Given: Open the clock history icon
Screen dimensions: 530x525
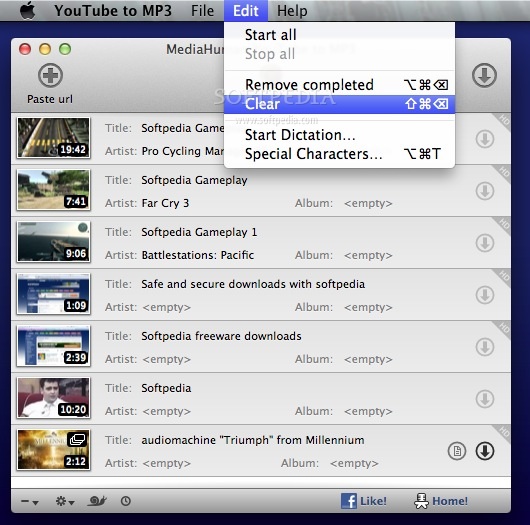Looking at the screenshot, I should pos(126,501).
